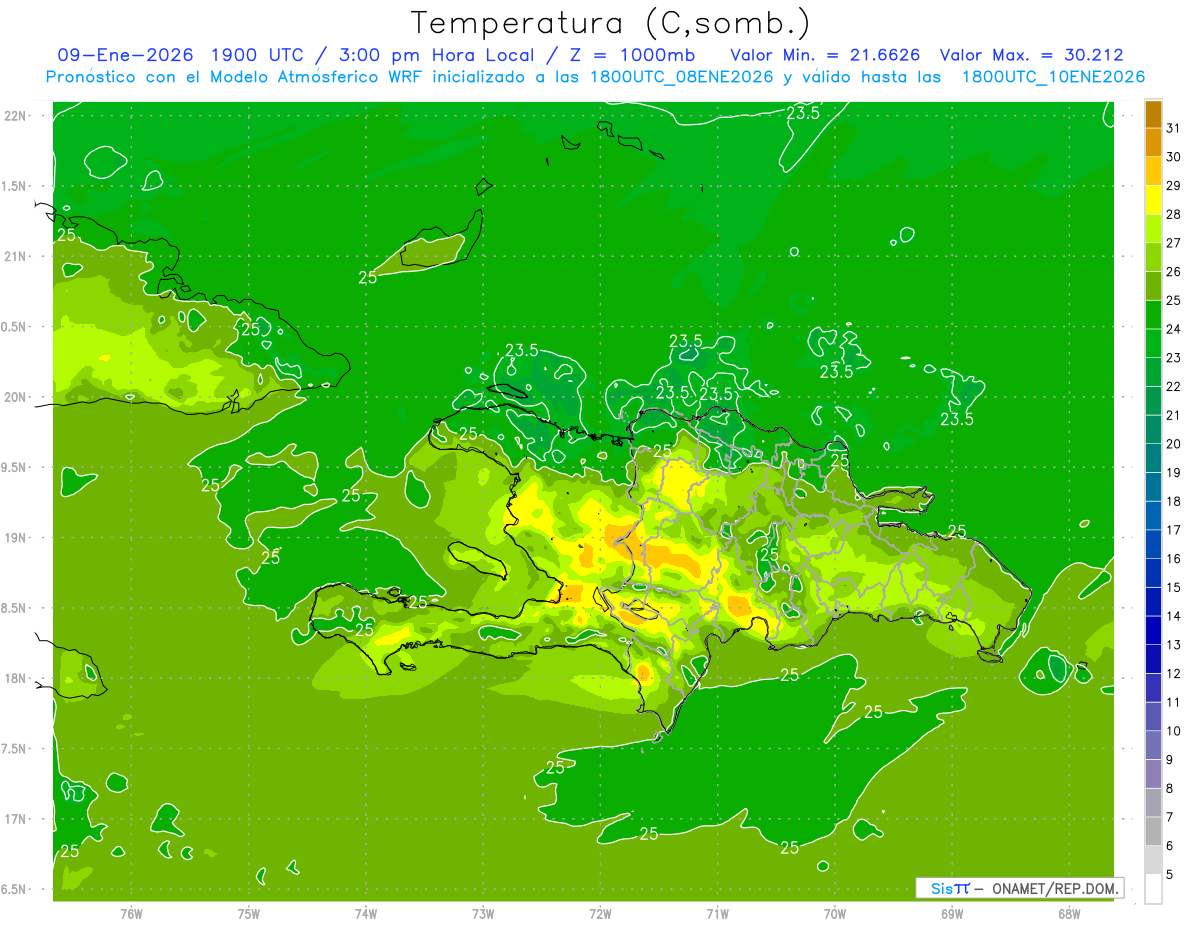The image size is (1200, 927).
Task: Pick the teal swatch between 19 and 20
Action: (1153, 459)
